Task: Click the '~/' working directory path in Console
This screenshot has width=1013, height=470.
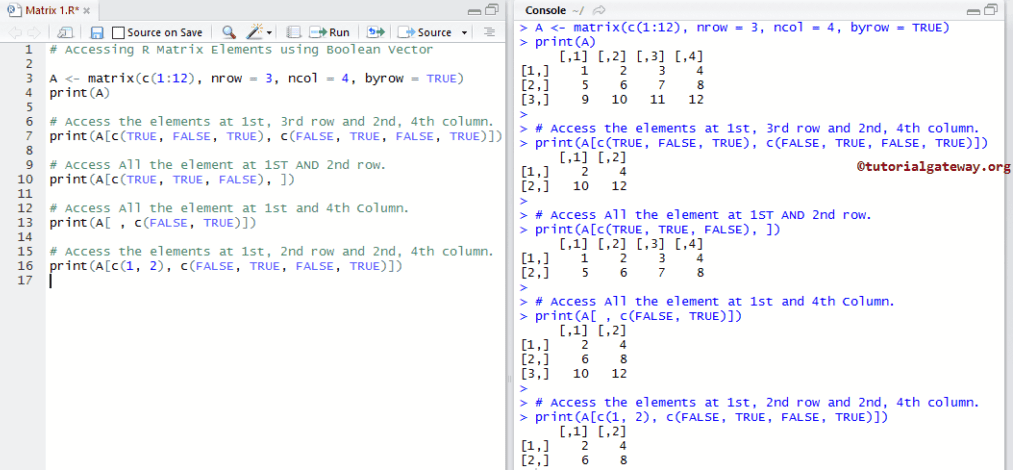Action: pos(580,11)
